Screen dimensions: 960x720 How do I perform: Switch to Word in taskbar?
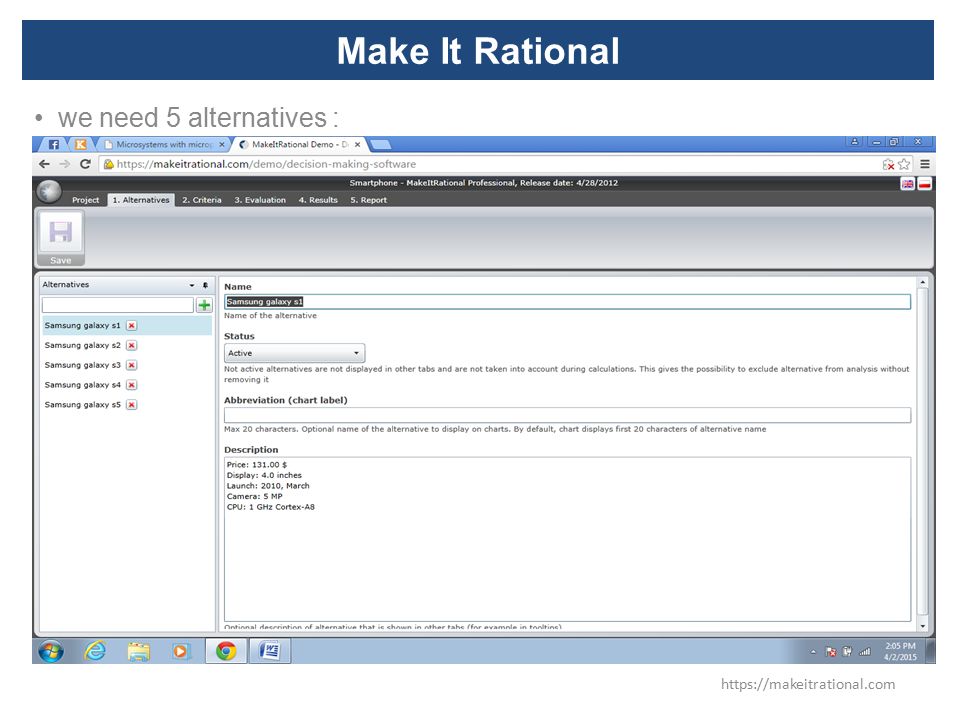point(270,651)
